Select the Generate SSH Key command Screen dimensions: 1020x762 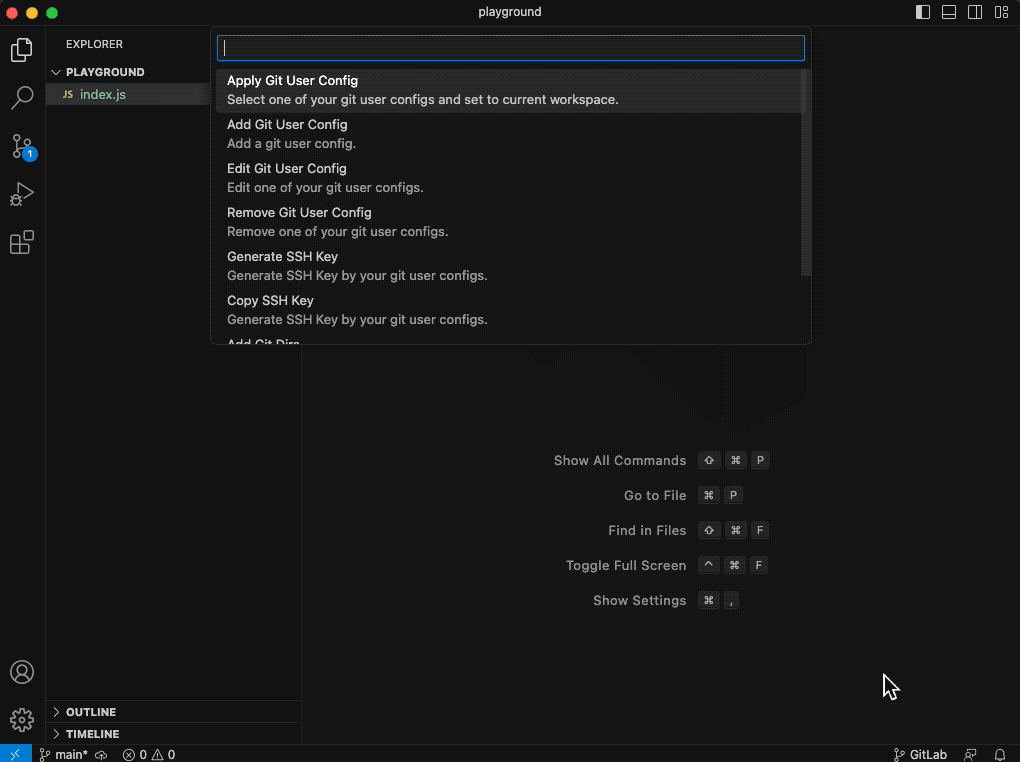510,265
